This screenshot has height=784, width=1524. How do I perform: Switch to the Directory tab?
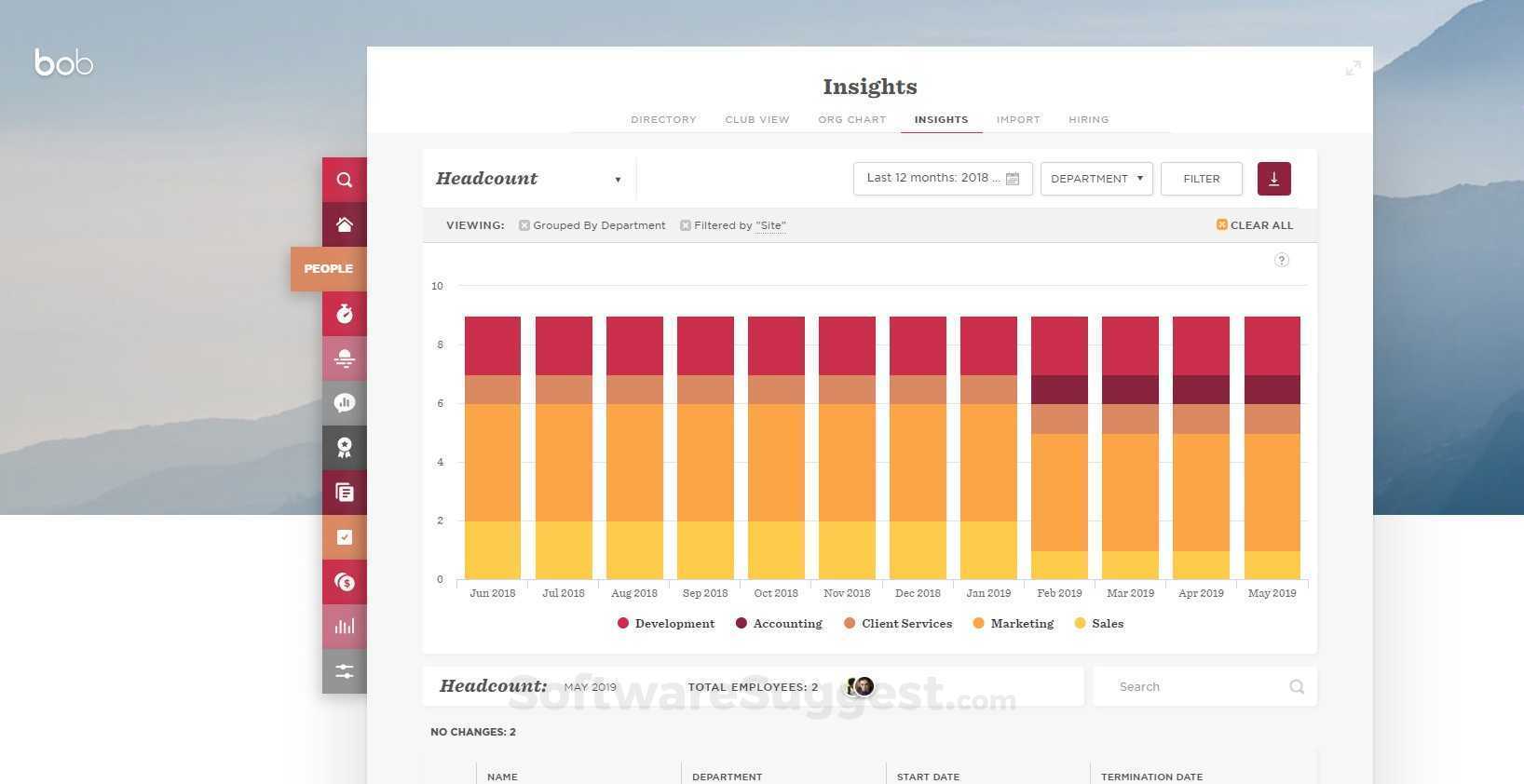coord(663,119)
